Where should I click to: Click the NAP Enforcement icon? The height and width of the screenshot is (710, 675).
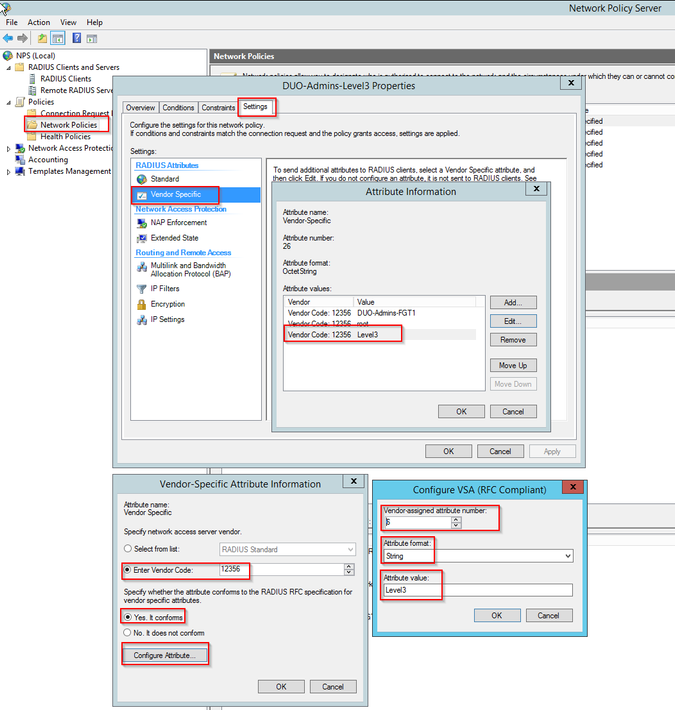[x=142, y=223]
